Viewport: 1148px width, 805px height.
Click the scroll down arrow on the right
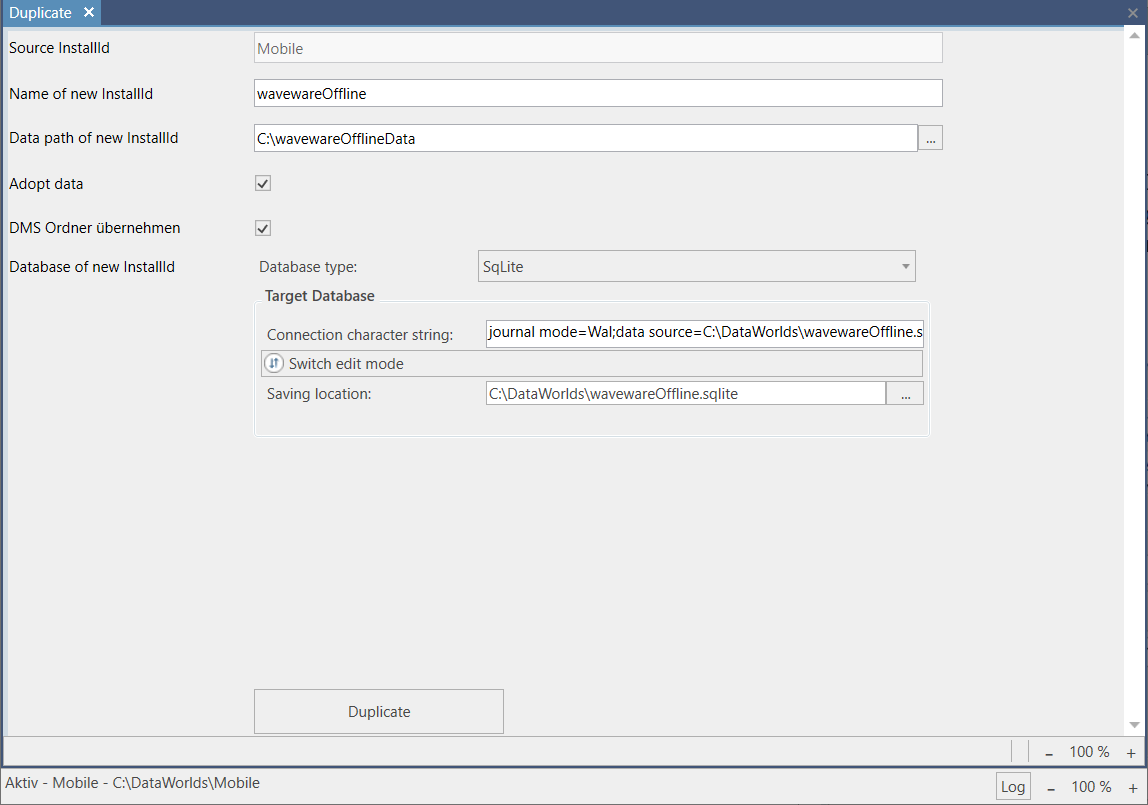(x=1134, y=725)
